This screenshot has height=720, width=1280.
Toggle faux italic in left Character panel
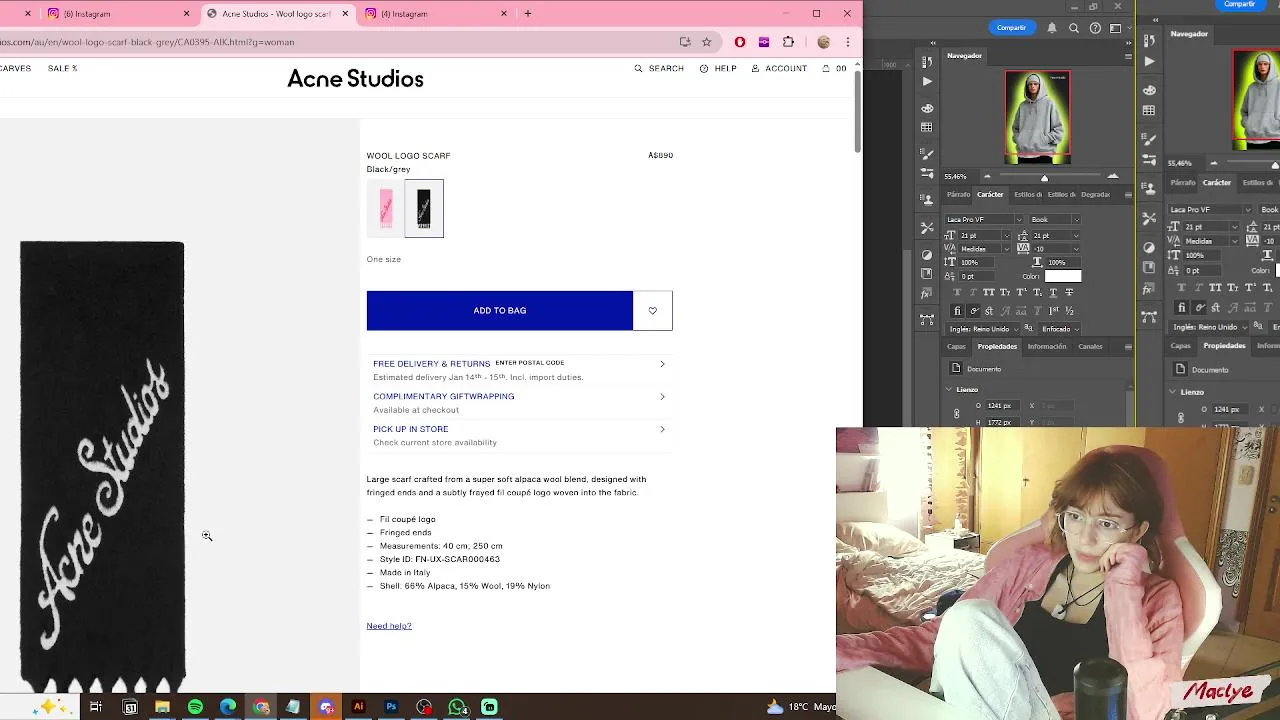pos(973,292)
